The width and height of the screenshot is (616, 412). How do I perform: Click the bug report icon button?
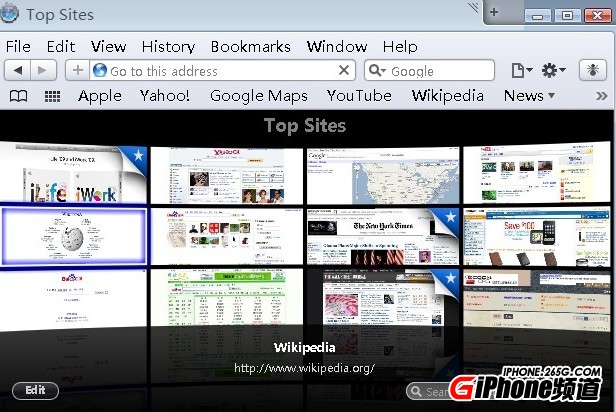pos(592,70)
